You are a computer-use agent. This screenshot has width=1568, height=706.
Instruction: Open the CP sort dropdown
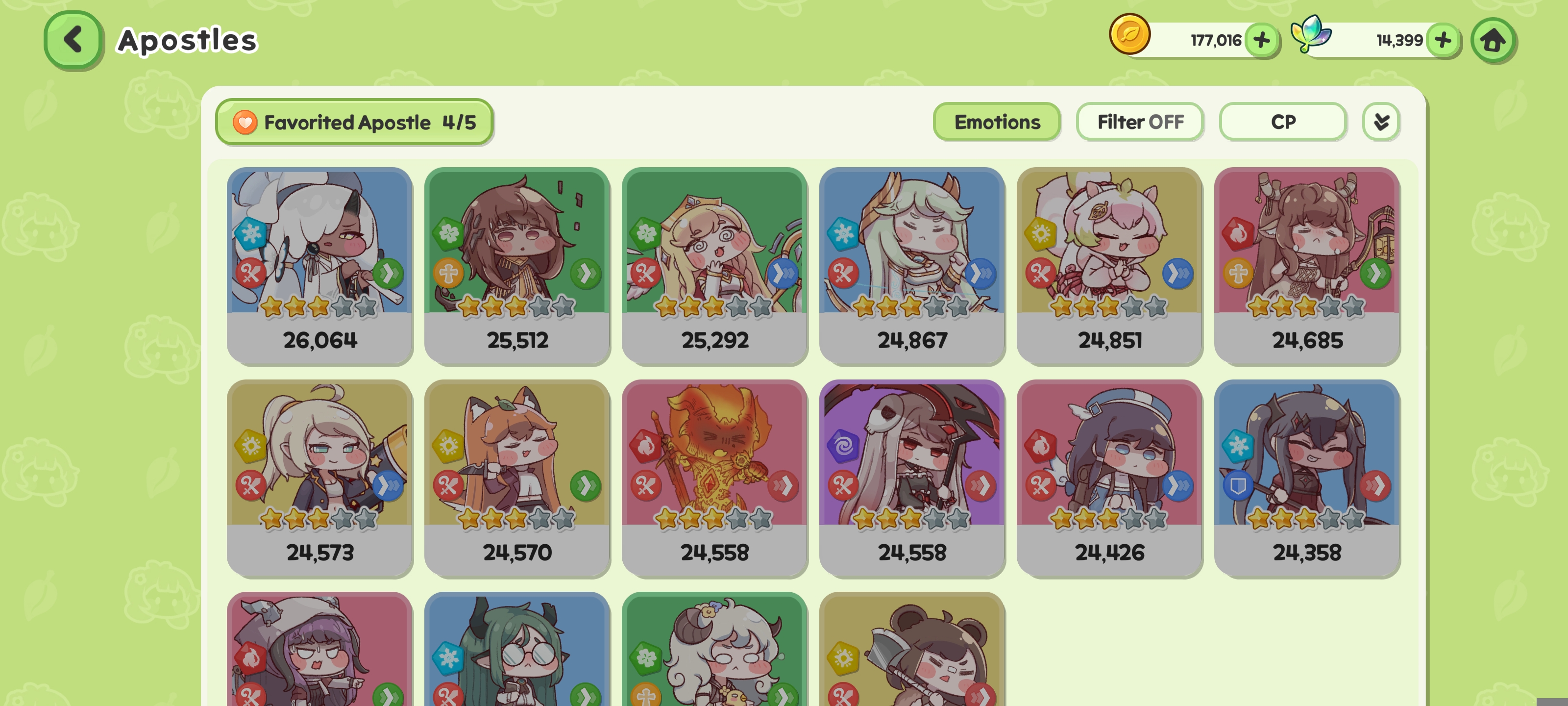[1283, 122]
